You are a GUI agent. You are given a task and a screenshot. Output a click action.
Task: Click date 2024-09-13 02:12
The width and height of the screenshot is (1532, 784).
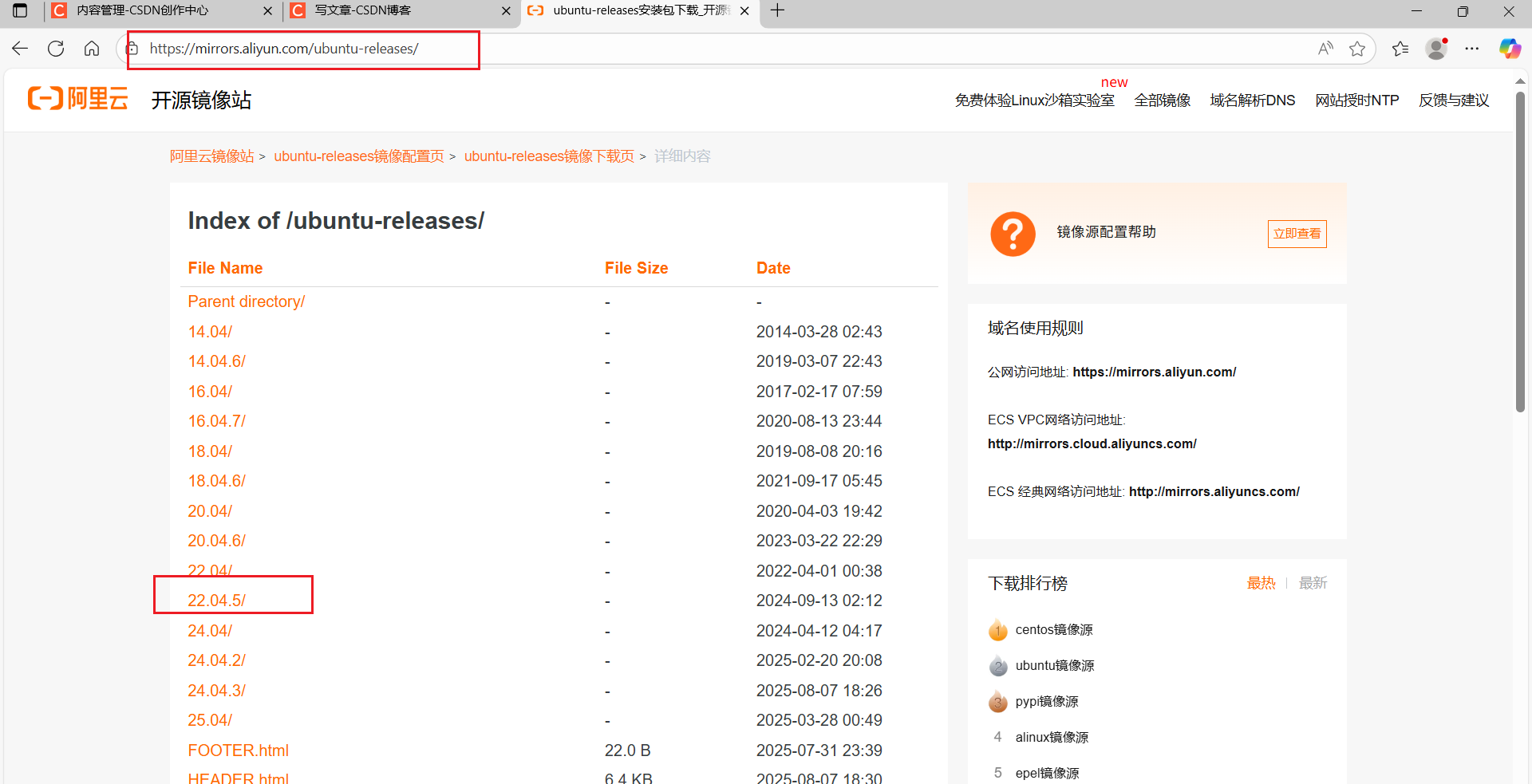tap(819, 601)
